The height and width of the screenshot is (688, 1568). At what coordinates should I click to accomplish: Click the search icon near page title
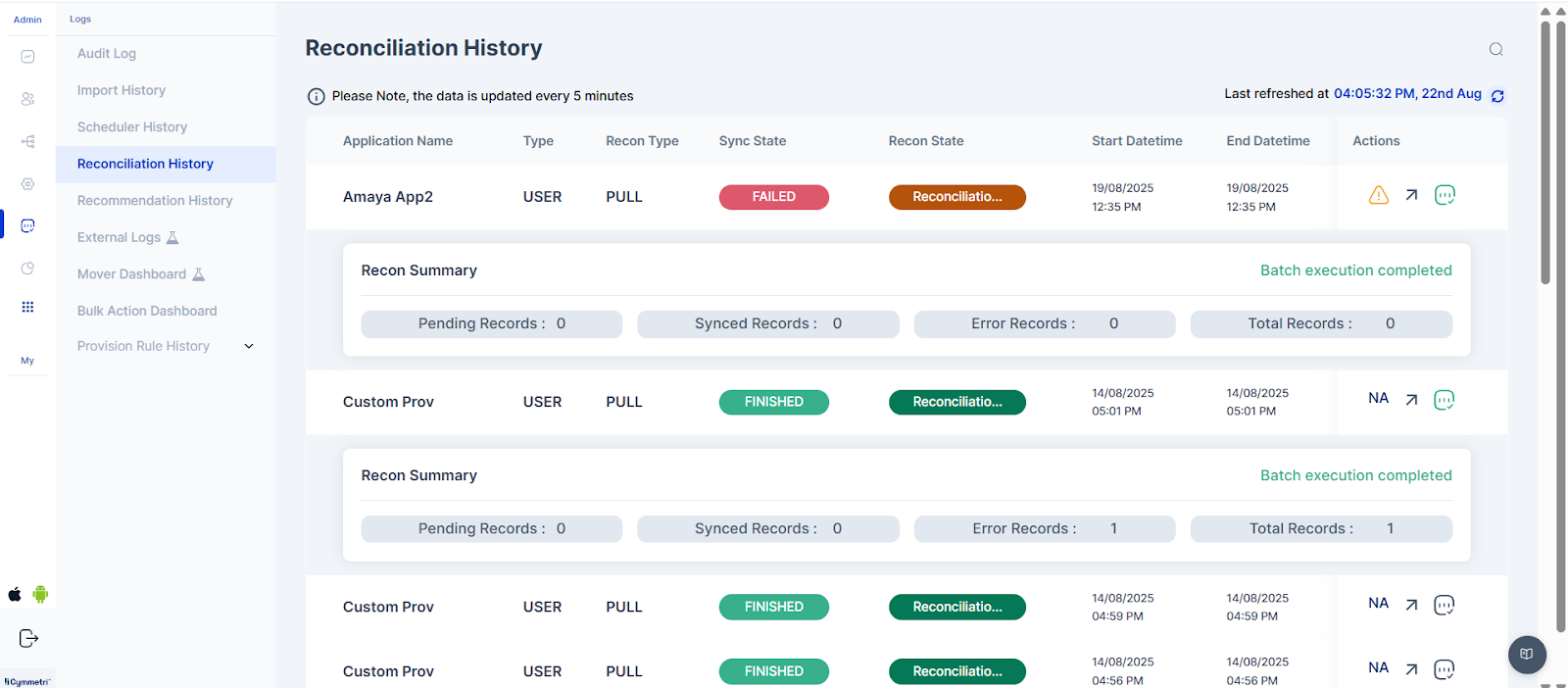tap(1495, 49)
